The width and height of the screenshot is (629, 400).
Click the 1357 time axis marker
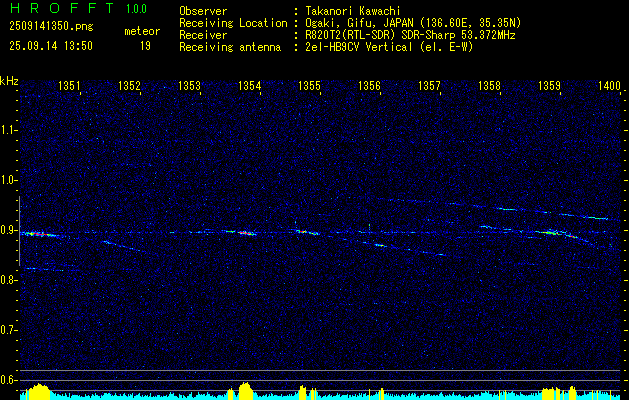point(429,85)
